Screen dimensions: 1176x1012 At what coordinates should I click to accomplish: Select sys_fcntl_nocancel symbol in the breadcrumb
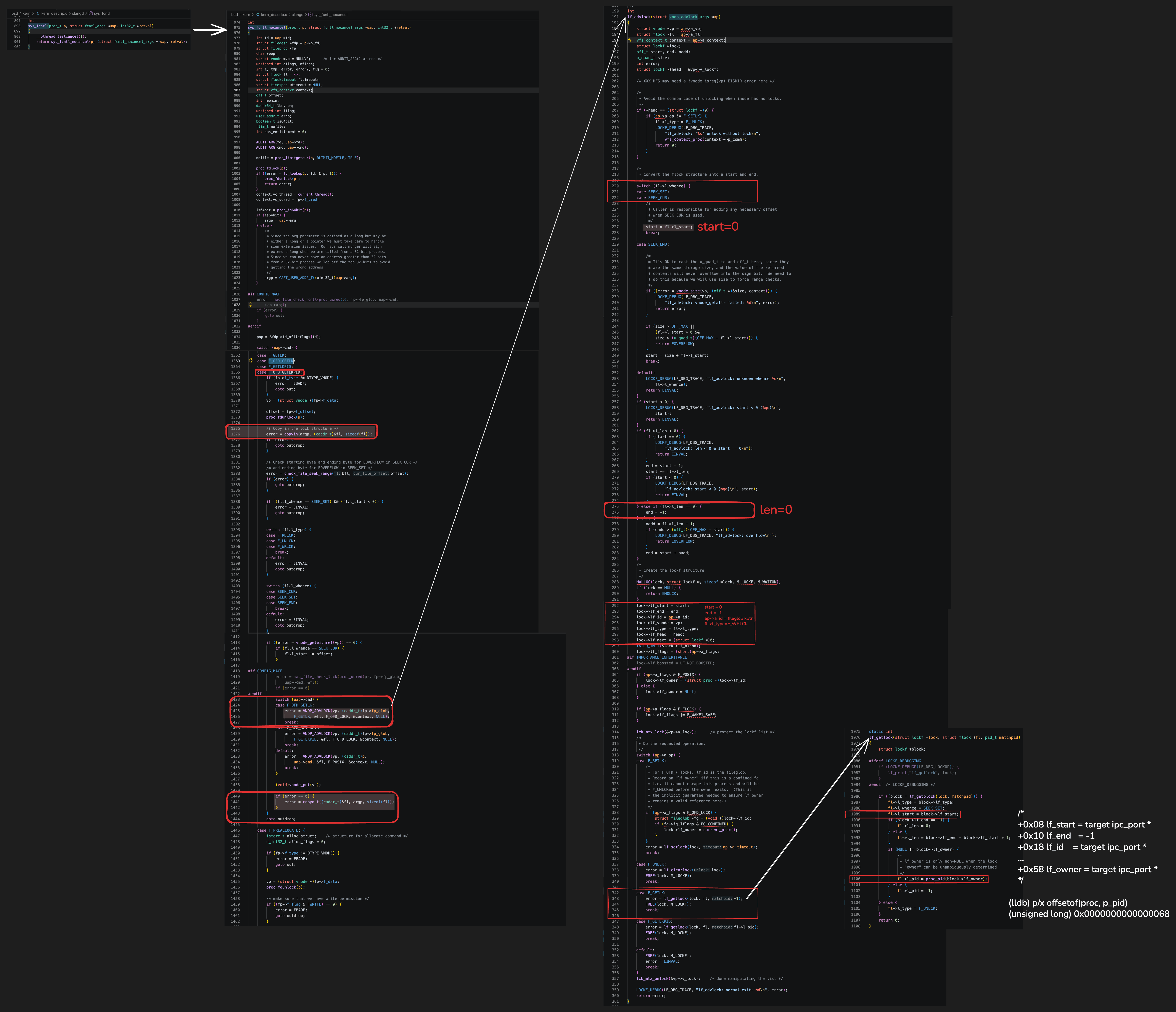330,15
